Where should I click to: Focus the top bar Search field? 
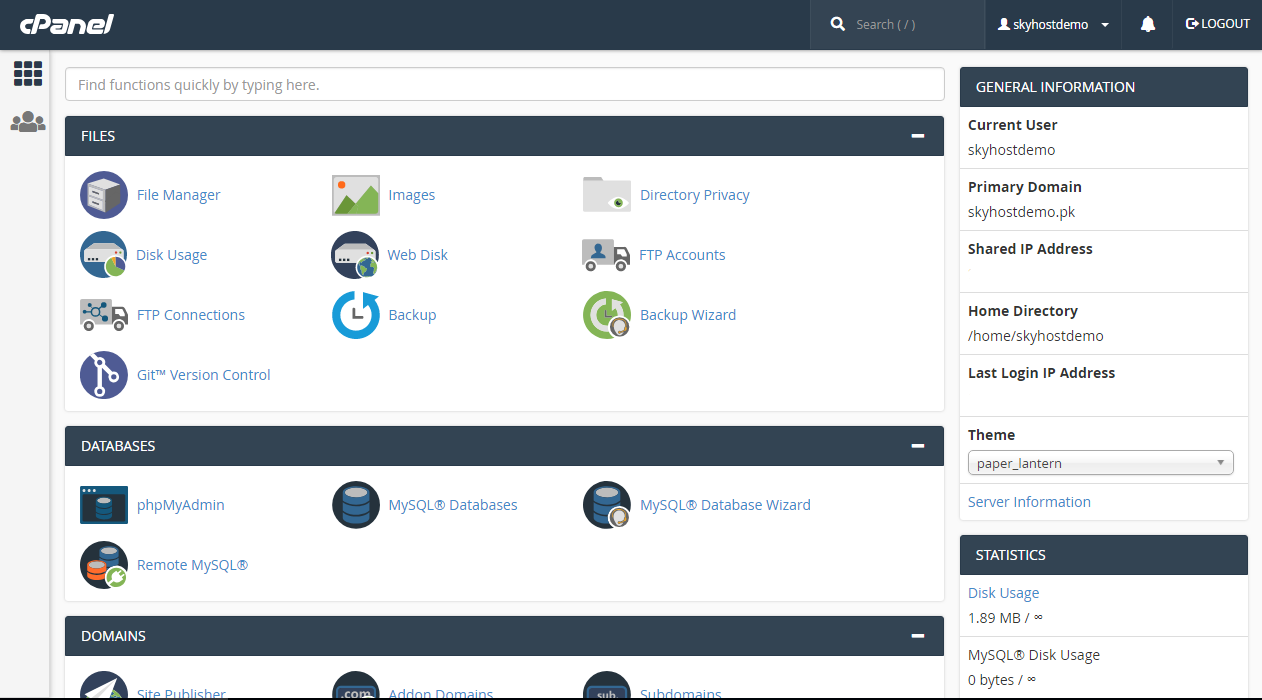(897, 24)
